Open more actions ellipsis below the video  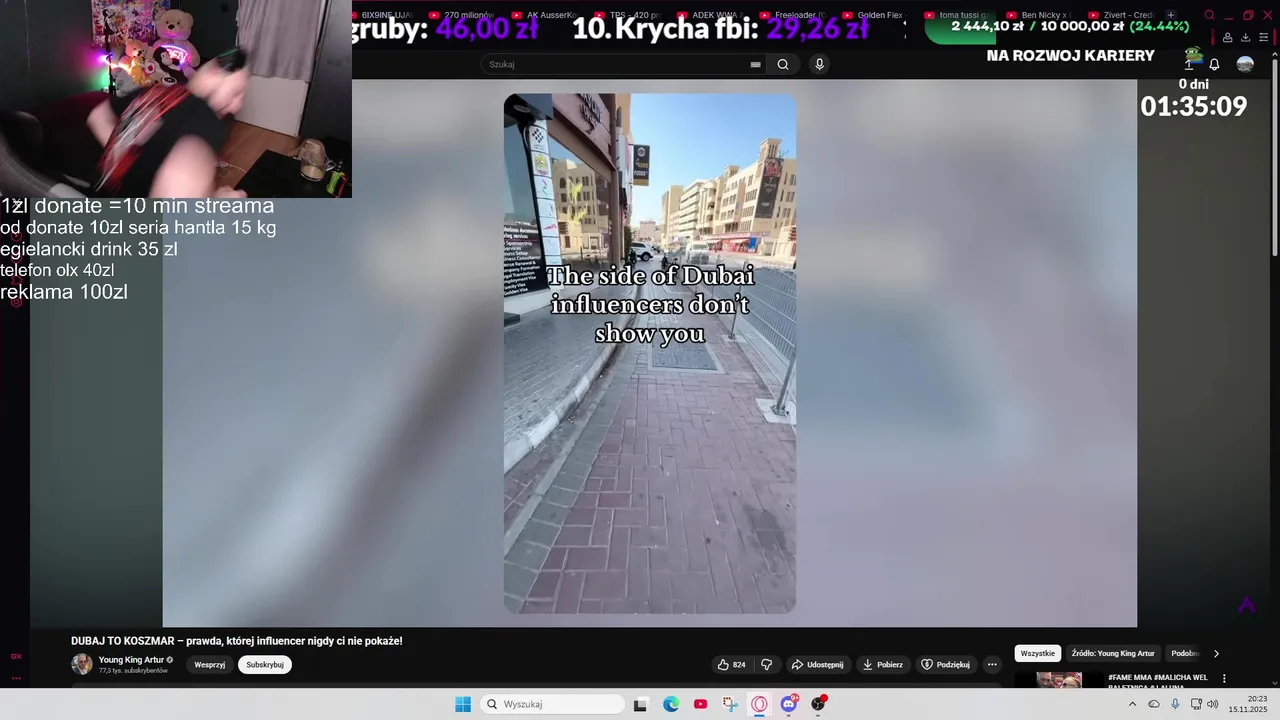pyautogui.click(x=992, y=664)
